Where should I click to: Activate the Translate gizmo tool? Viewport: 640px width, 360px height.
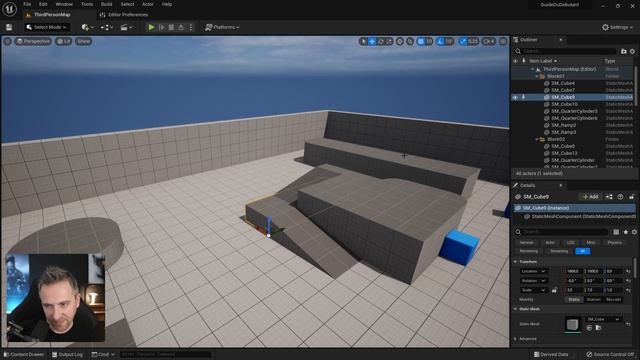click(x=372, y=41)
